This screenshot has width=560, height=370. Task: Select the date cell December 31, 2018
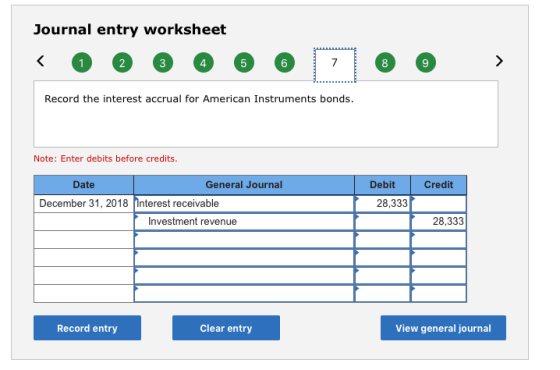tap(84, 204)
